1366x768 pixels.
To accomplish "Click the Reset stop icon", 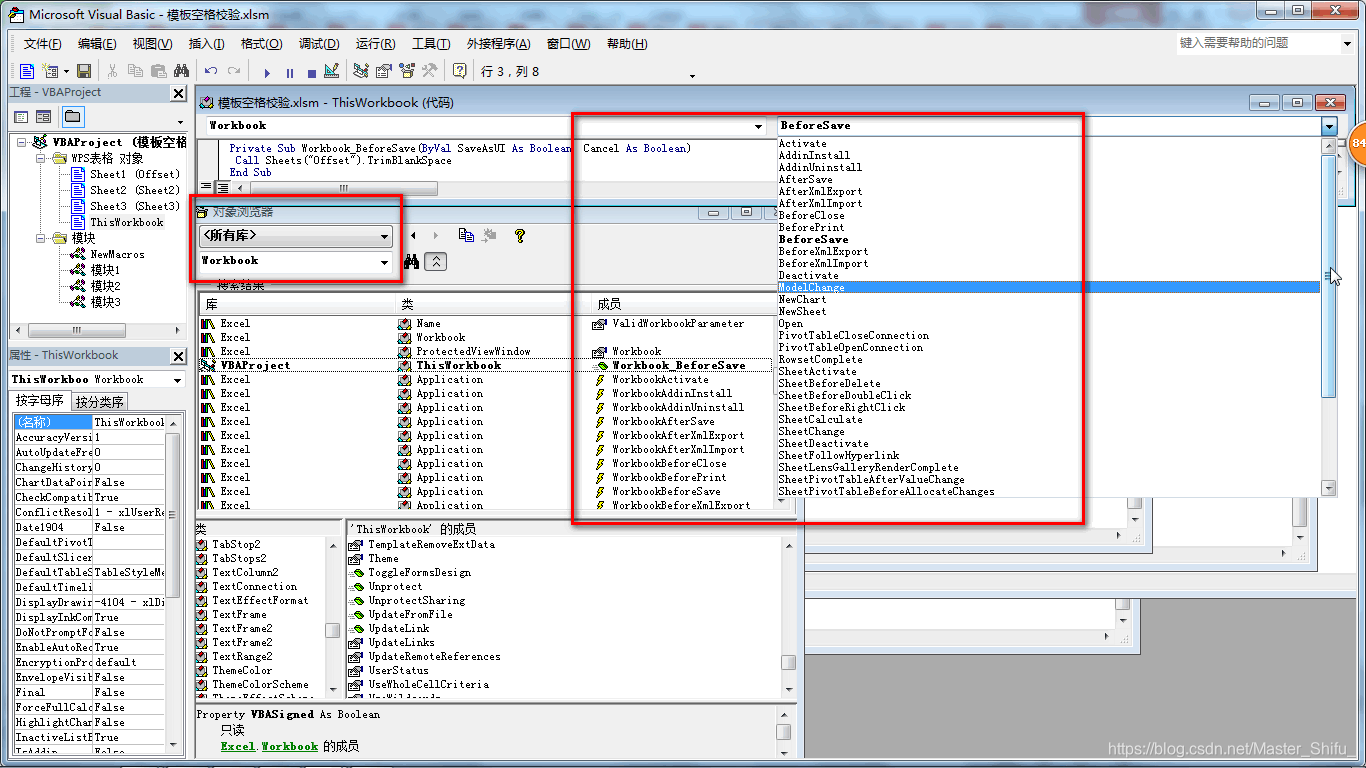I will click(x=311, y=72).
